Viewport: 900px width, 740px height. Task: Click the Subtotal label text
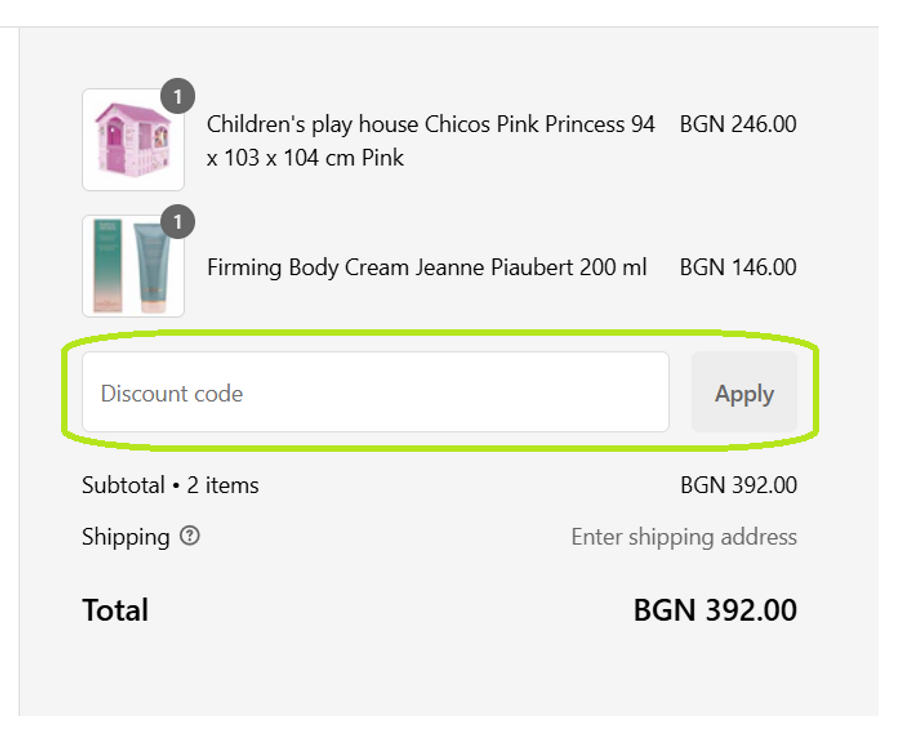123,486
